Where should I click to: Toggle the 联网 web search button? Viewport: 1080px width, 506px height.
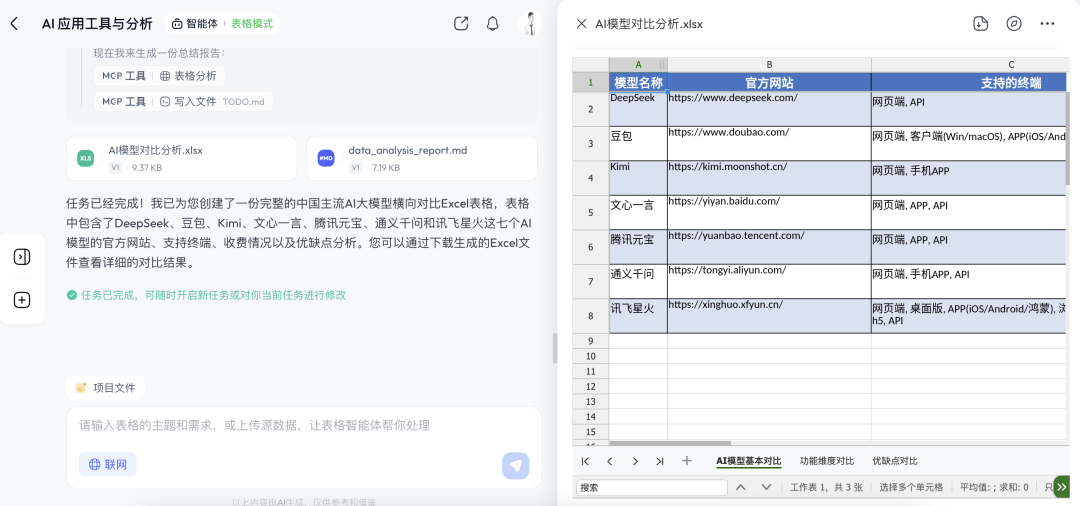click(x=107, y=465)
